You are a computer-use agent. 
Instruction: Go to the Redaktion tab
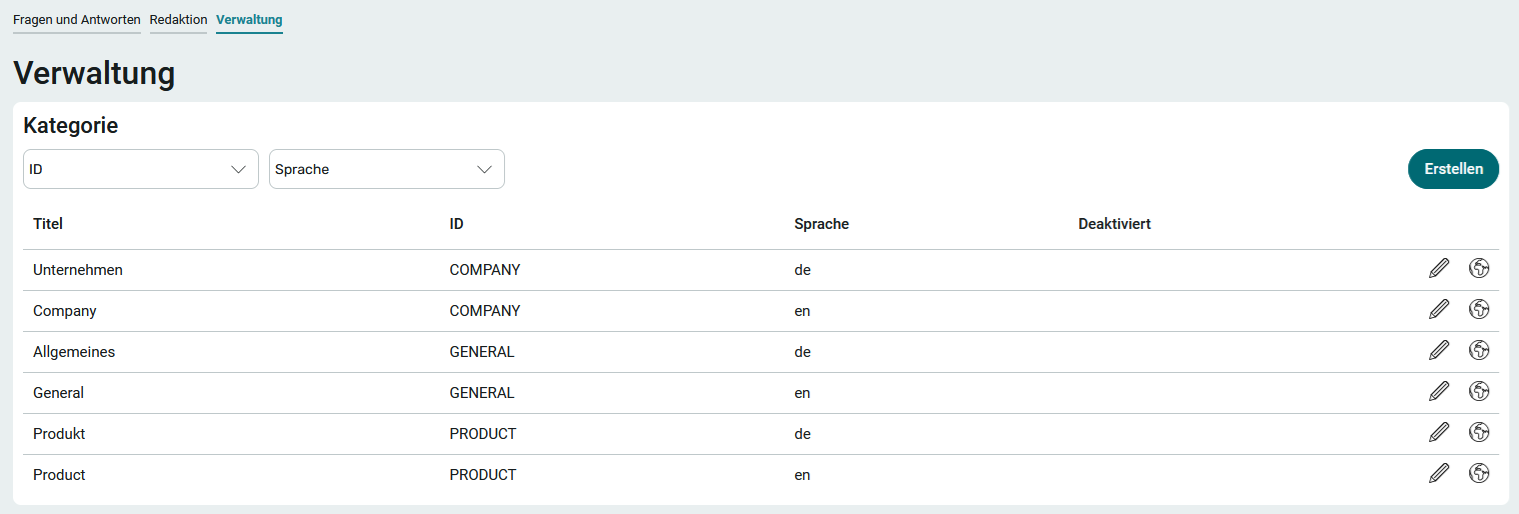coord(178,20)
